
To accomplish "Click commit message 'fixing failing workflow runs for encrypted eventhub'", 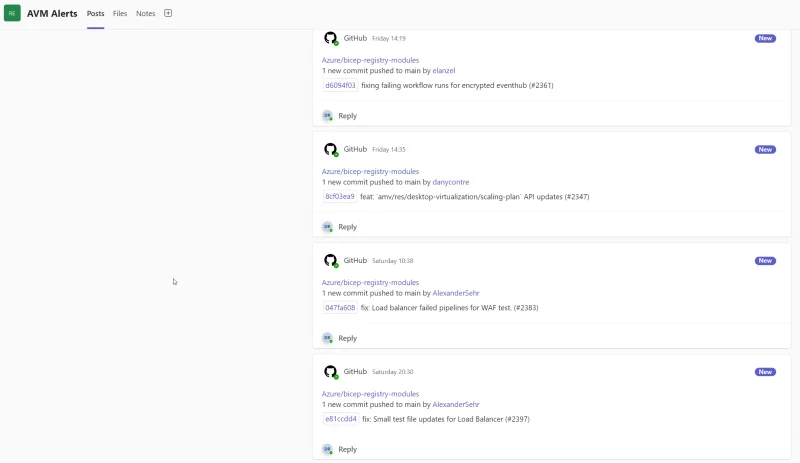I will point(457,85).
